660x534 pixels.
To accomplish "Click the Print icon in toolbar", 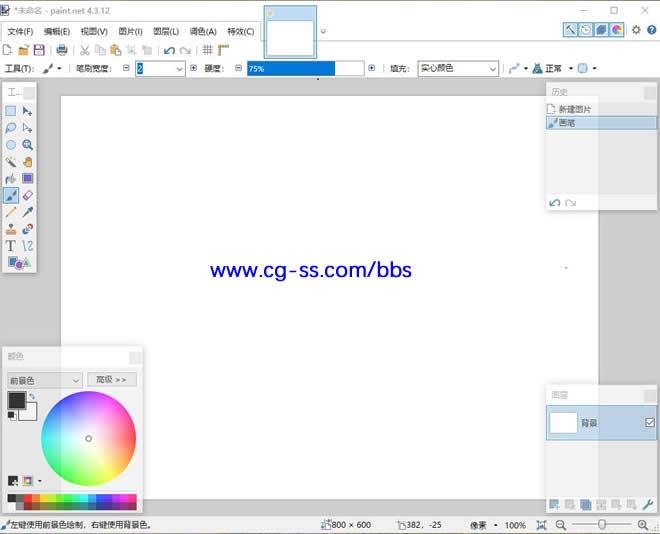I will click(62, 50).
